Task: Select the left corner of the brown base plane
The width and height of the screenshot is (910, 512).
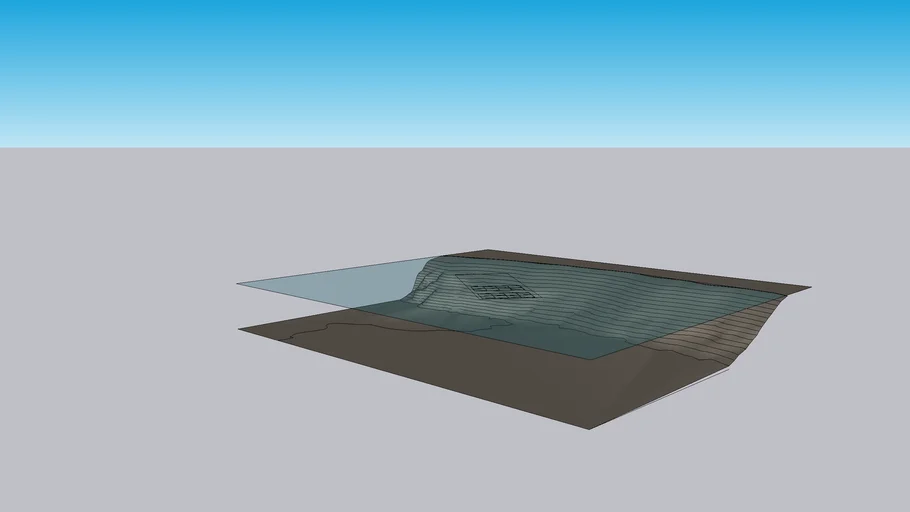Action: tap(241, 328)
